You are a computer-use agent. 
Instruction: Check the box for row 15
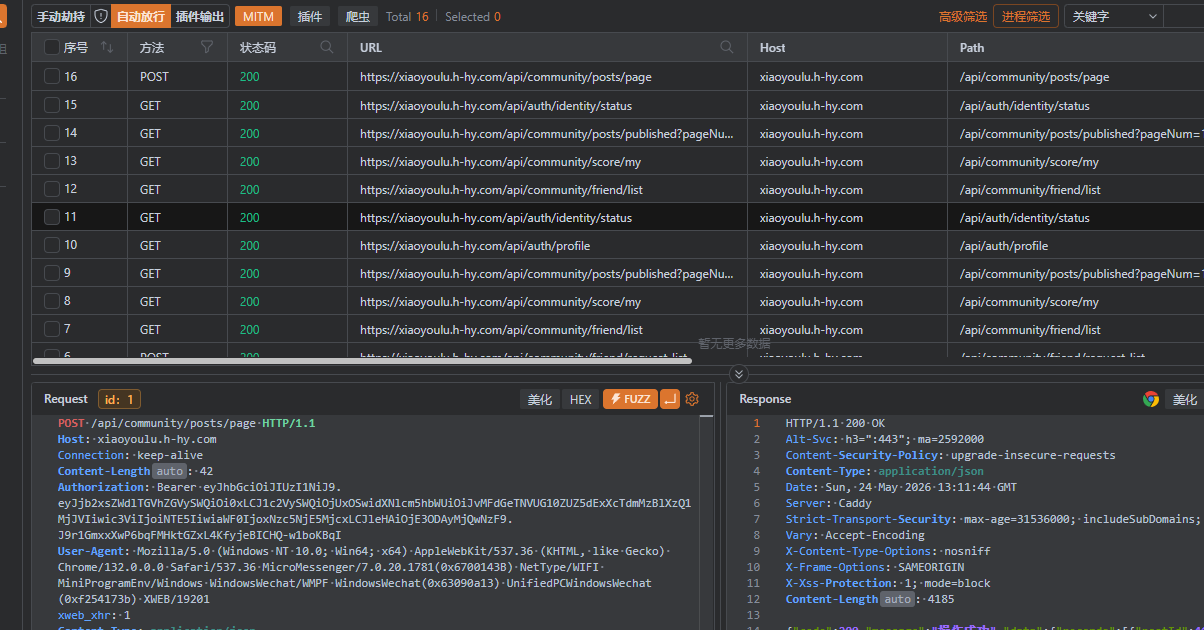click(52, 105)
